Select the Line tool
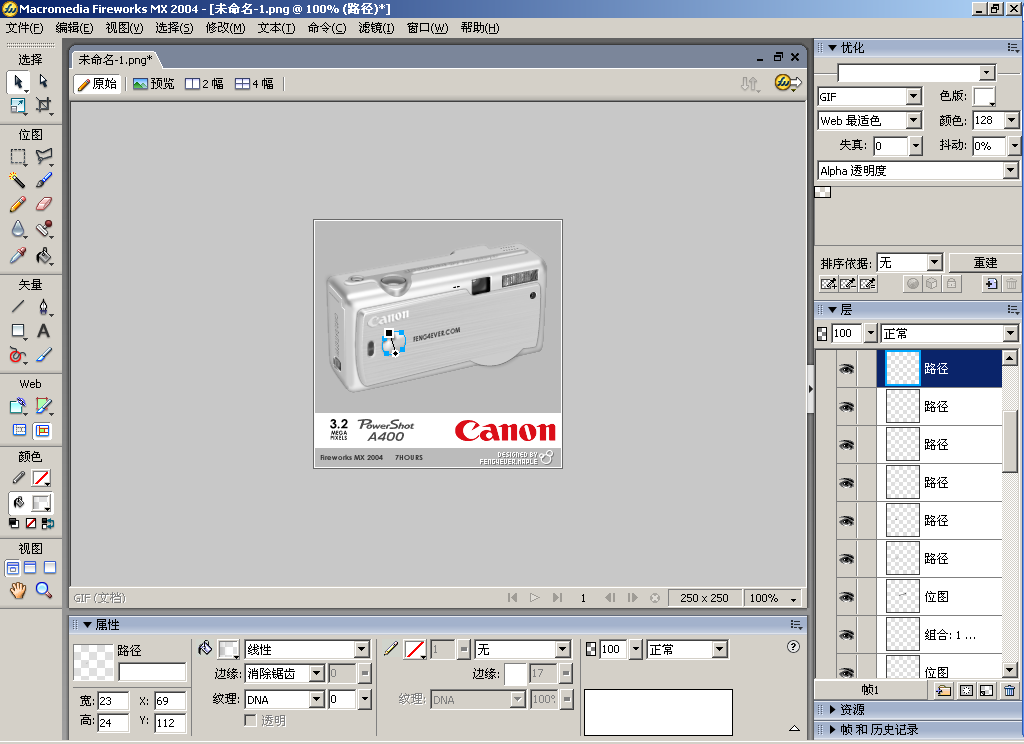 click(x=18, y=306)
